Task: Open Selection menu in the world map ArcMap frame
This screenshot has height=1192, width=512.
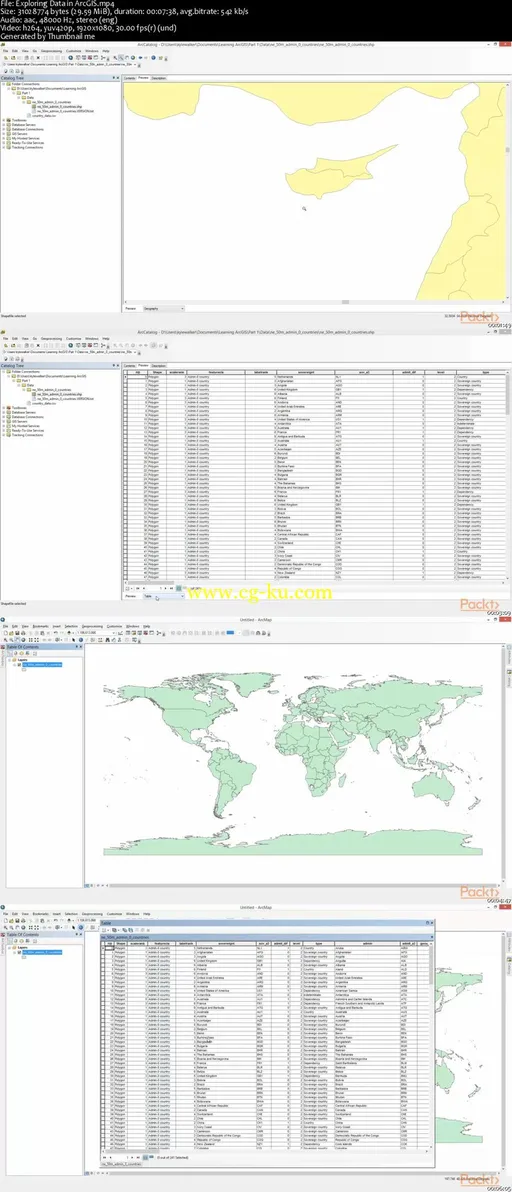Action: coord(71,626)
